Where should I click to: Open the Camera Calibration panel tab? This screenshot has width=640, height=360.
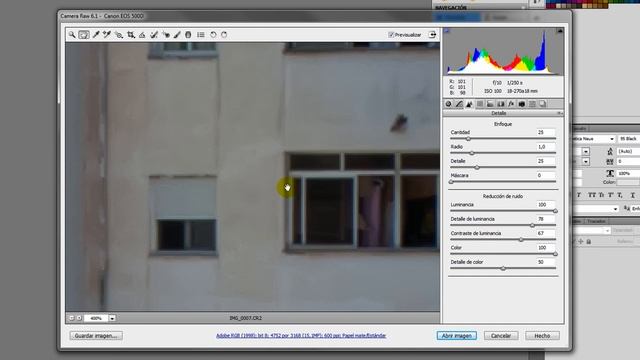(522, 104)
